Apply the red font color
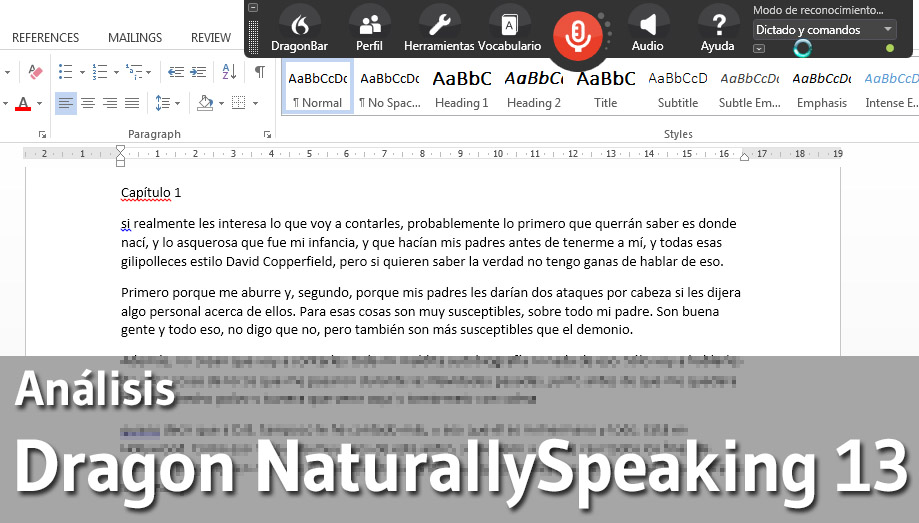Screen dimensions: 919x523 point(23,104)
